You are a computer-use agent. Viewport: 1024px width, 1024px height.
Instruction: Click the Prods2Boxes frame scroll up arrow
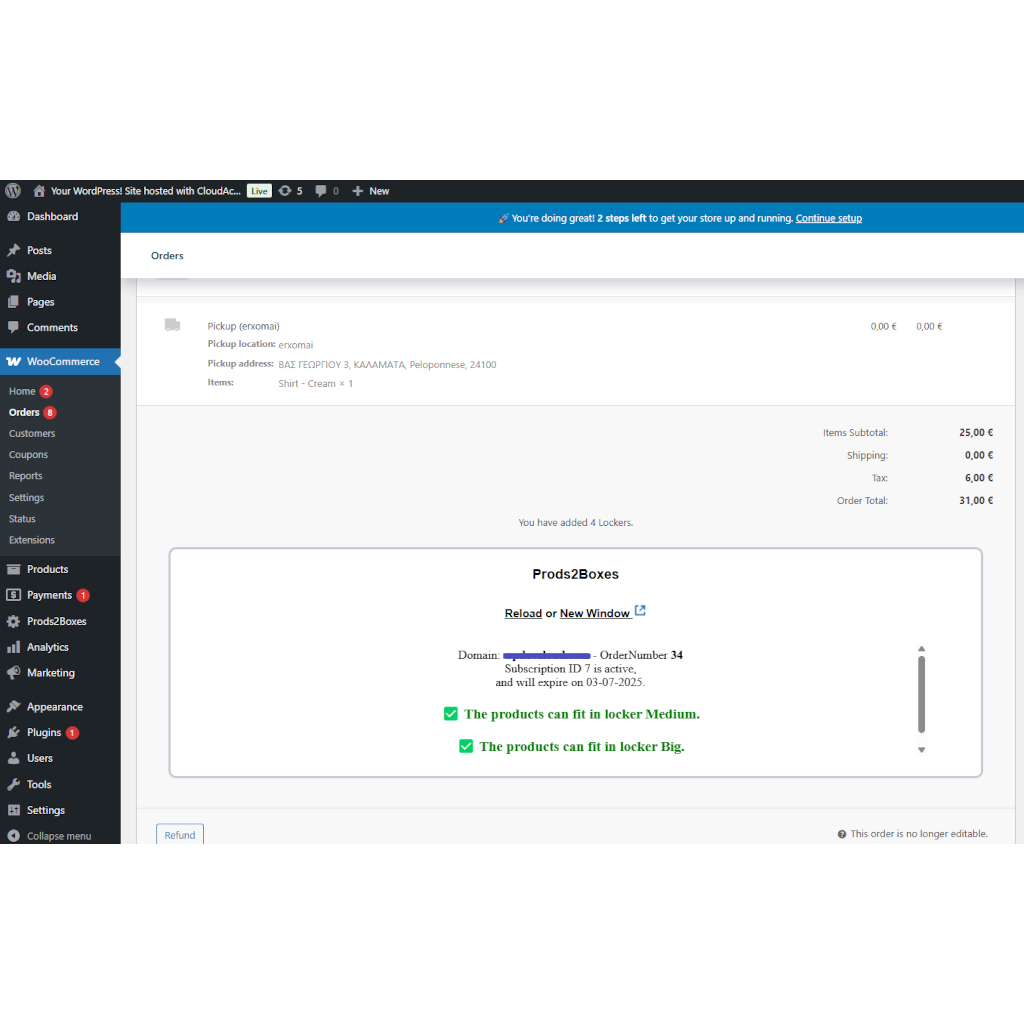pyautogui.click(x=921, y=648)
